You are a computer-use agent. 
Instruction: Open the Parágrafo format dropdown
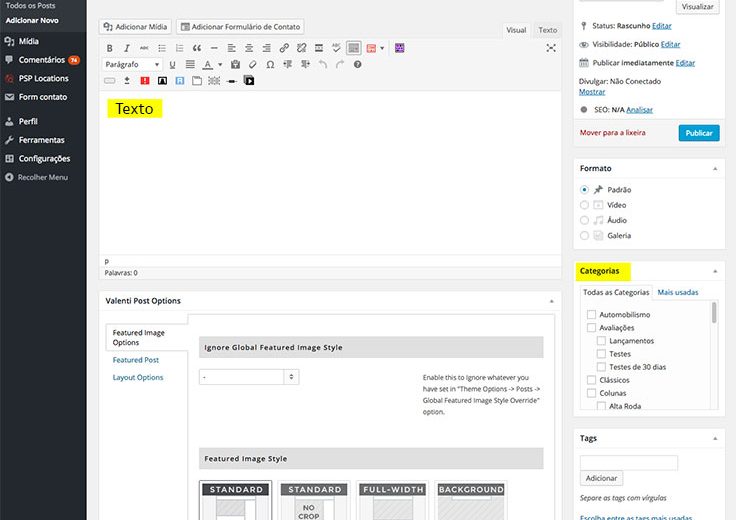(x=132, y=65)
